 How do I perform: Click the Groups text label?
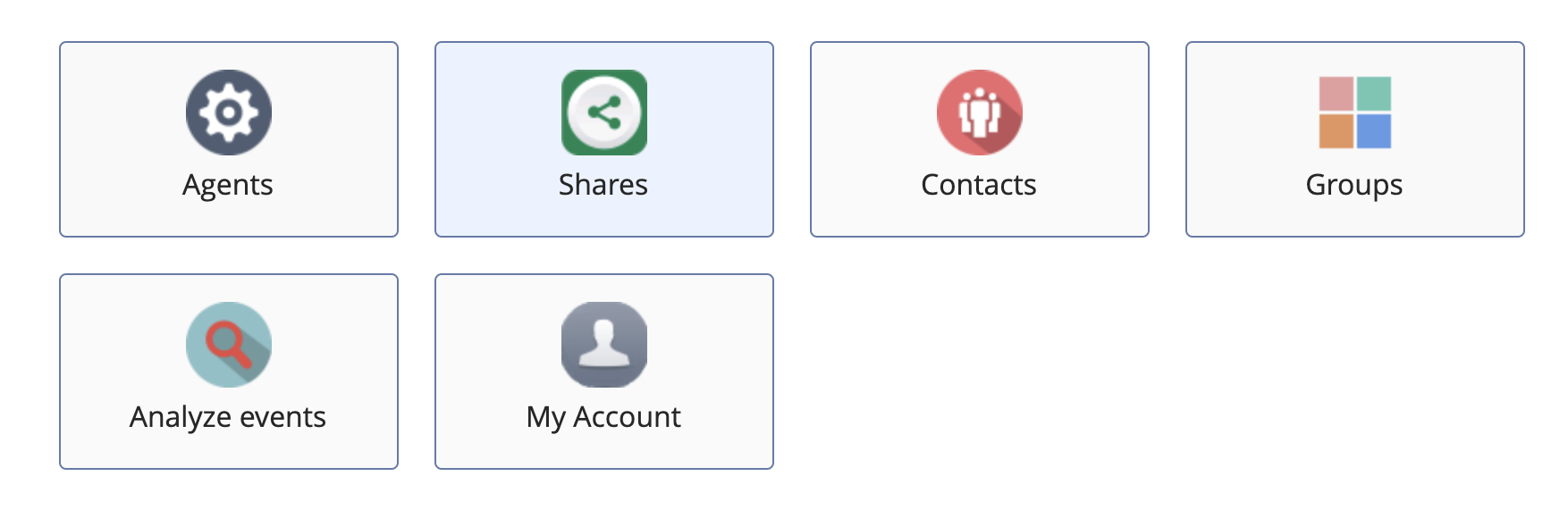1354,186
